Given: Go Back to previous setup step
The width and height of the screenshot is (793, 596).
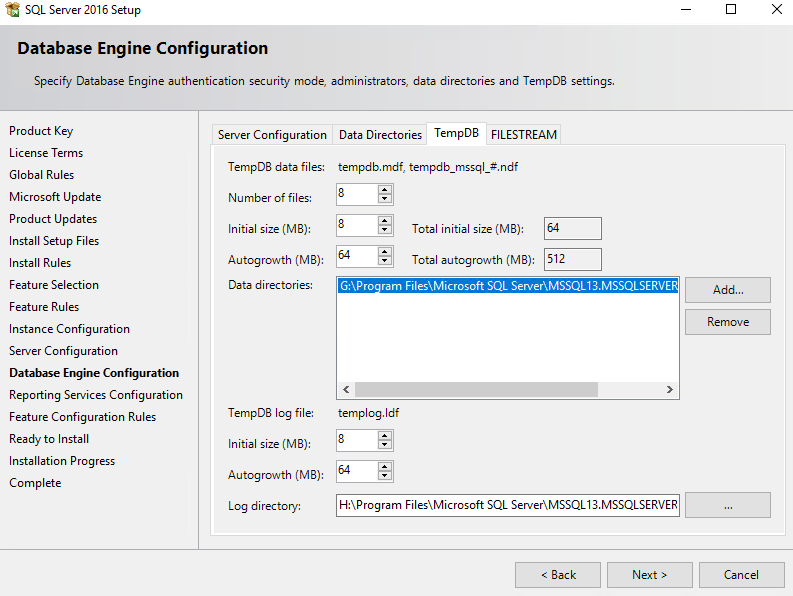Looking at the screenshot, I should (x=558, y=575).
